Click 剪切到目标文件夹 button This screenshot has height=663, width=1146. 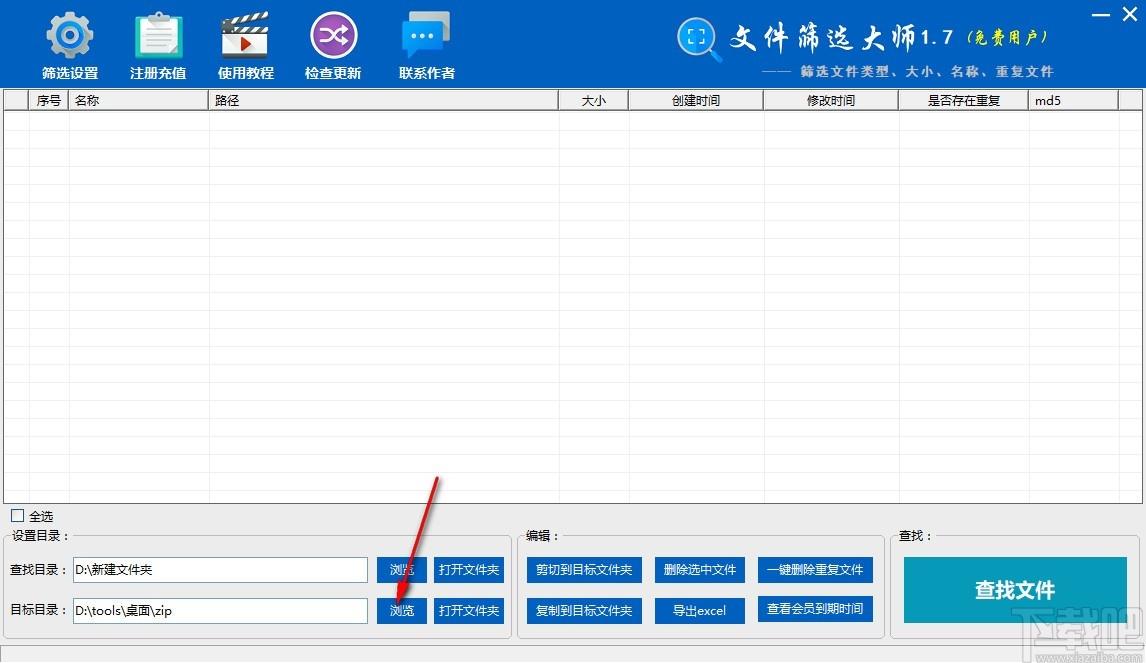tap(584, 569)
